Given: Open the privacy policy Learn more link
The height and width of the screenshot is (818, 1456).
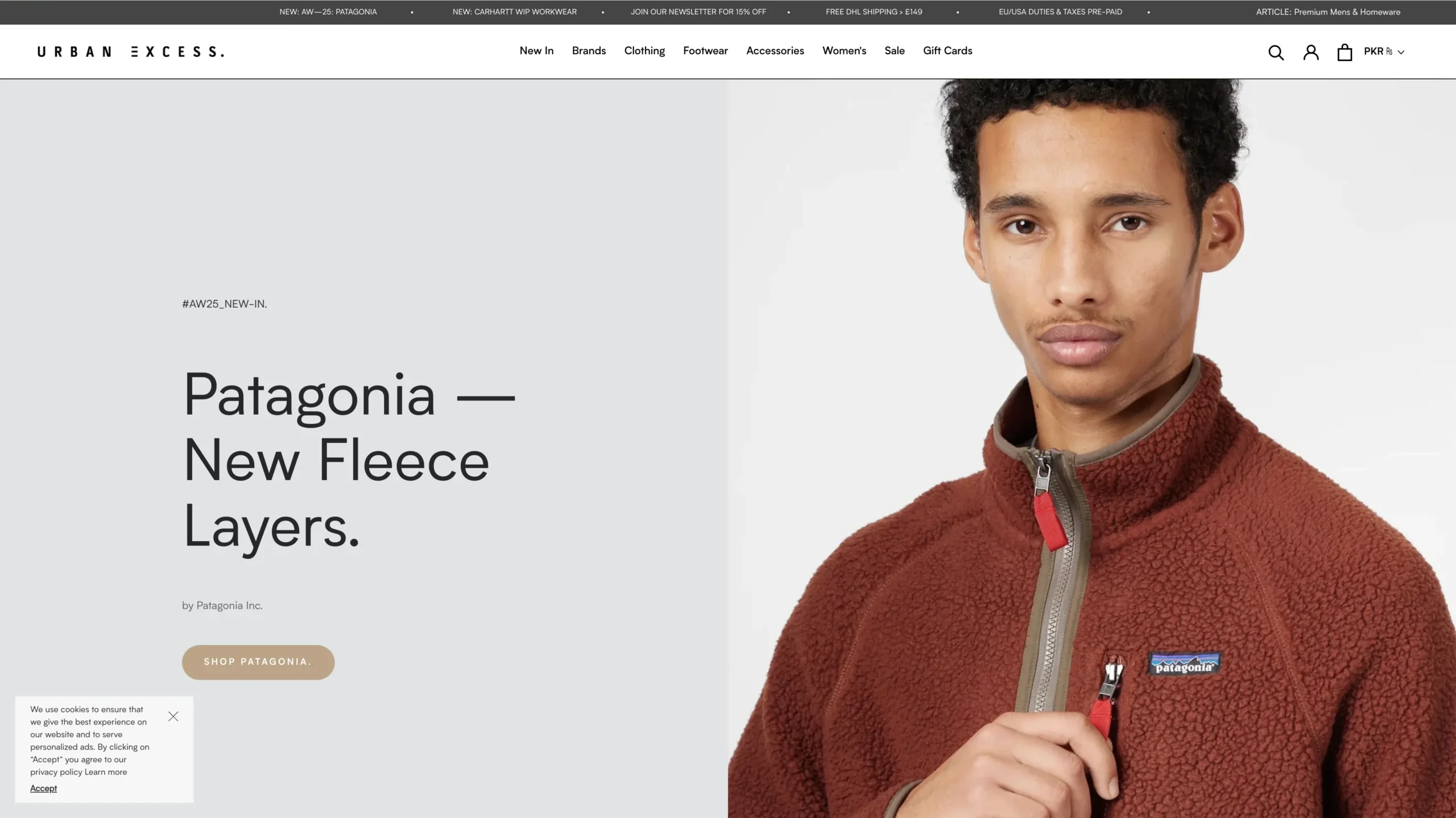Looking at the screenshot, I should (106, 772).
